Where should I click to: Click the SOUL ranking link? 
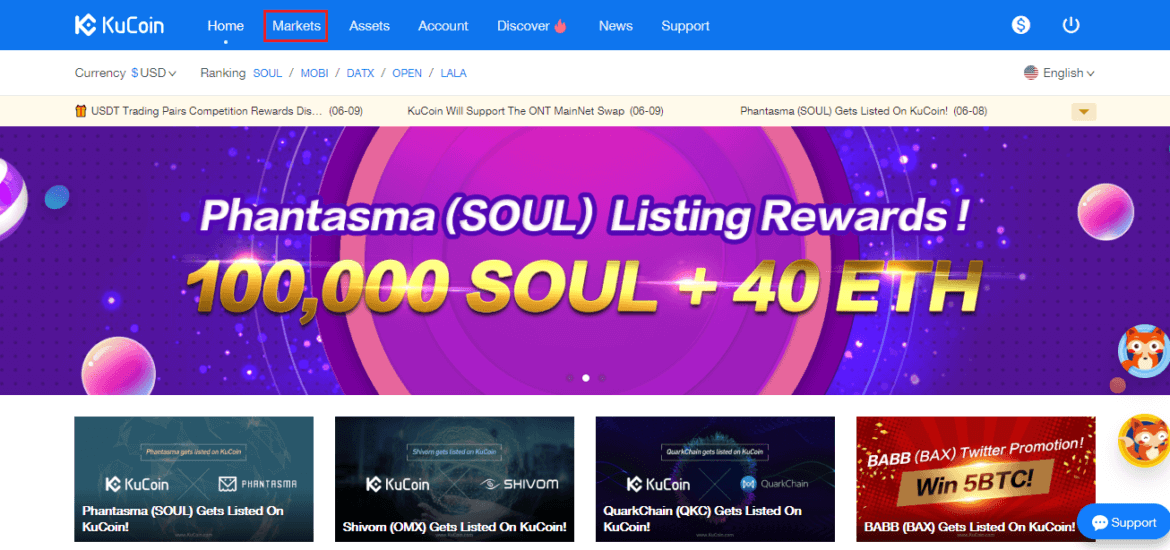pos(268,73)
